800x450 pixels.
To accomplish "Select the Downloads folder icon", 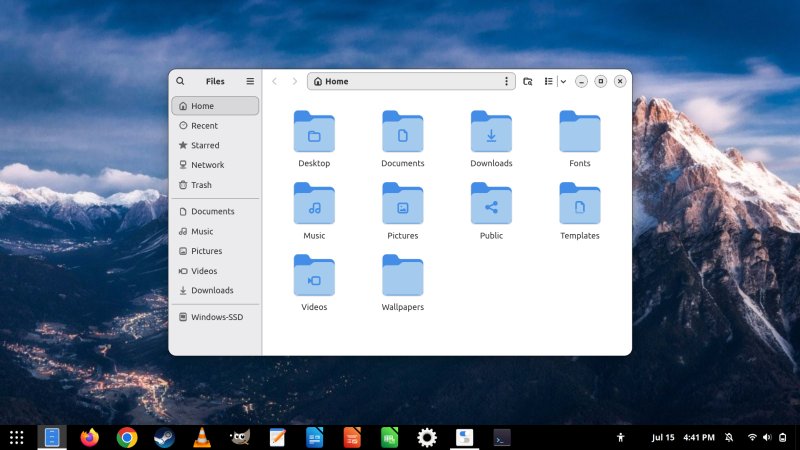I will [491, 132].
